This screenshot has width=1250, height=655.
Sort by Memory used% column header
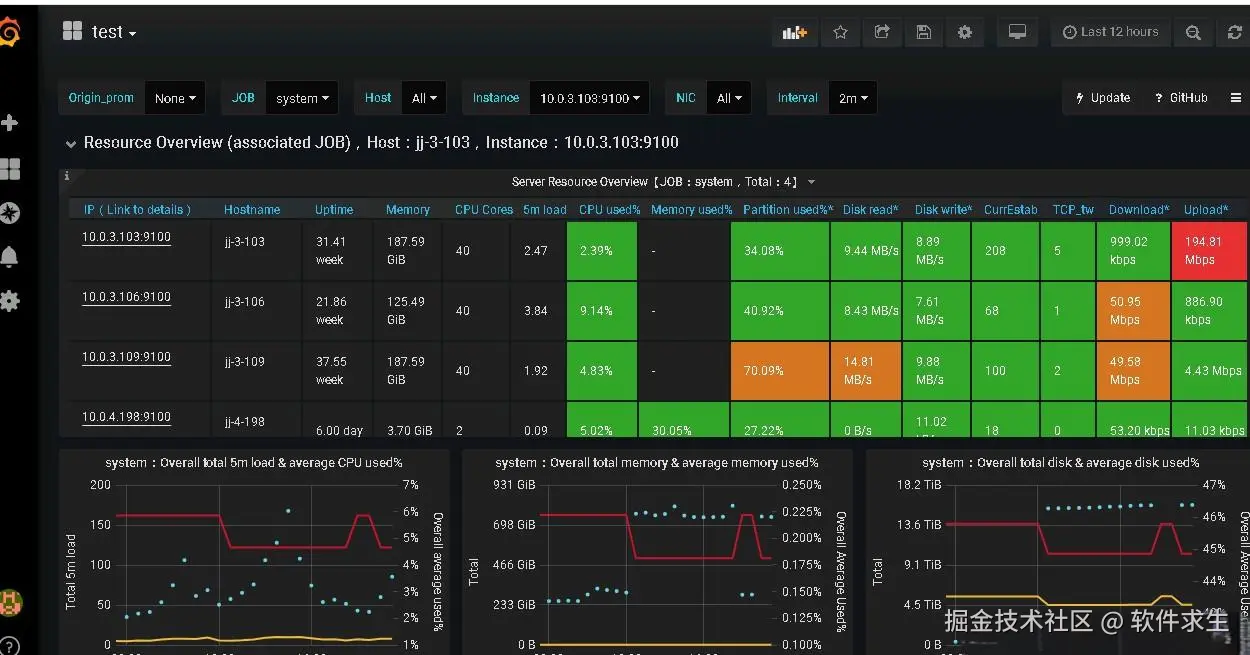[692, 210]
